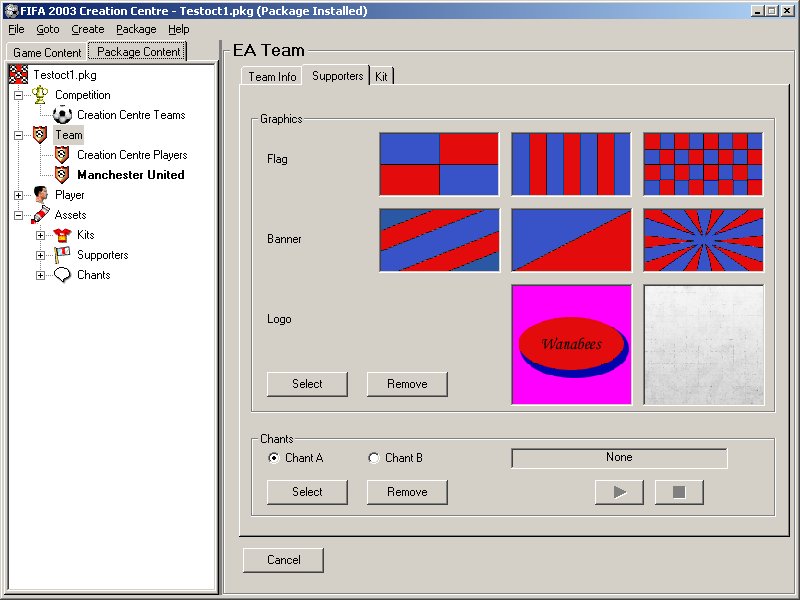Screen dimensions: 800x600
Task: Click the chant name field showing None
Action: [x=619, y=458]
